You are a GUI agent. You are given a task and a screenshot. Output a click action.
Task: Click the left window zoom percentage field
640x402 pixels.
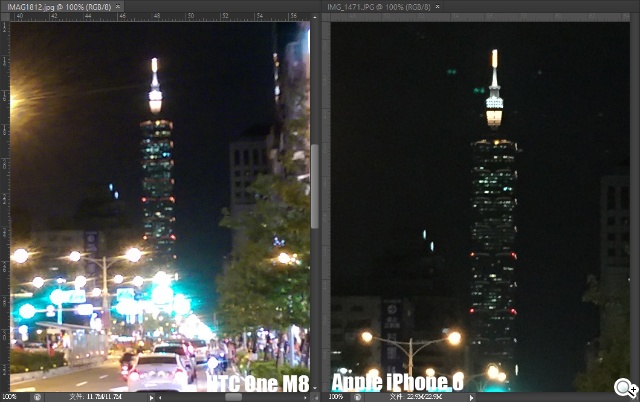(x=10, y=397)
